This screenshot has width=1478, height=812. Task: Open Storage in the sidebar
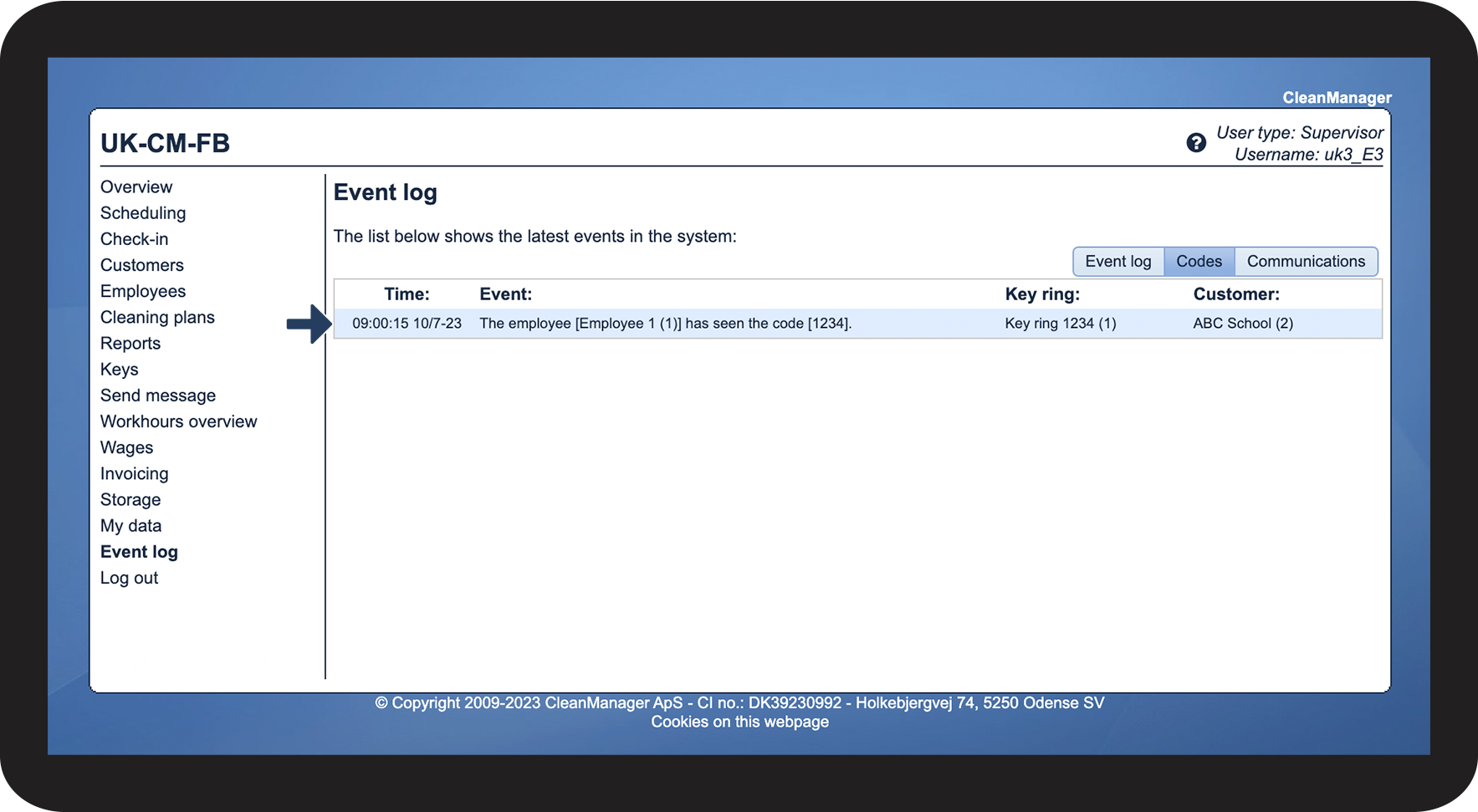[x=130, y=499]
